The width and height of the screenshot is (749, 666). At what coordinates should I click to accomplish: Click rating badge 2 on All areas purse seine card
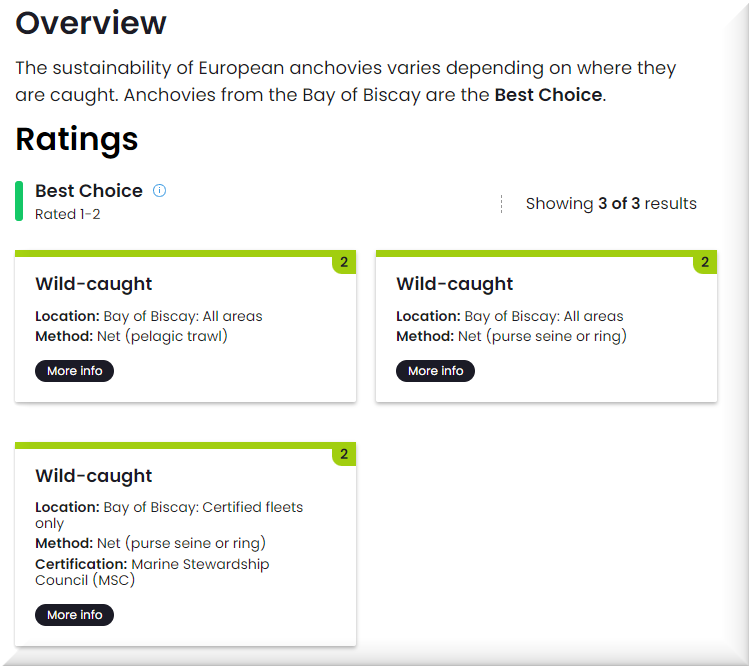coord(705,263)
